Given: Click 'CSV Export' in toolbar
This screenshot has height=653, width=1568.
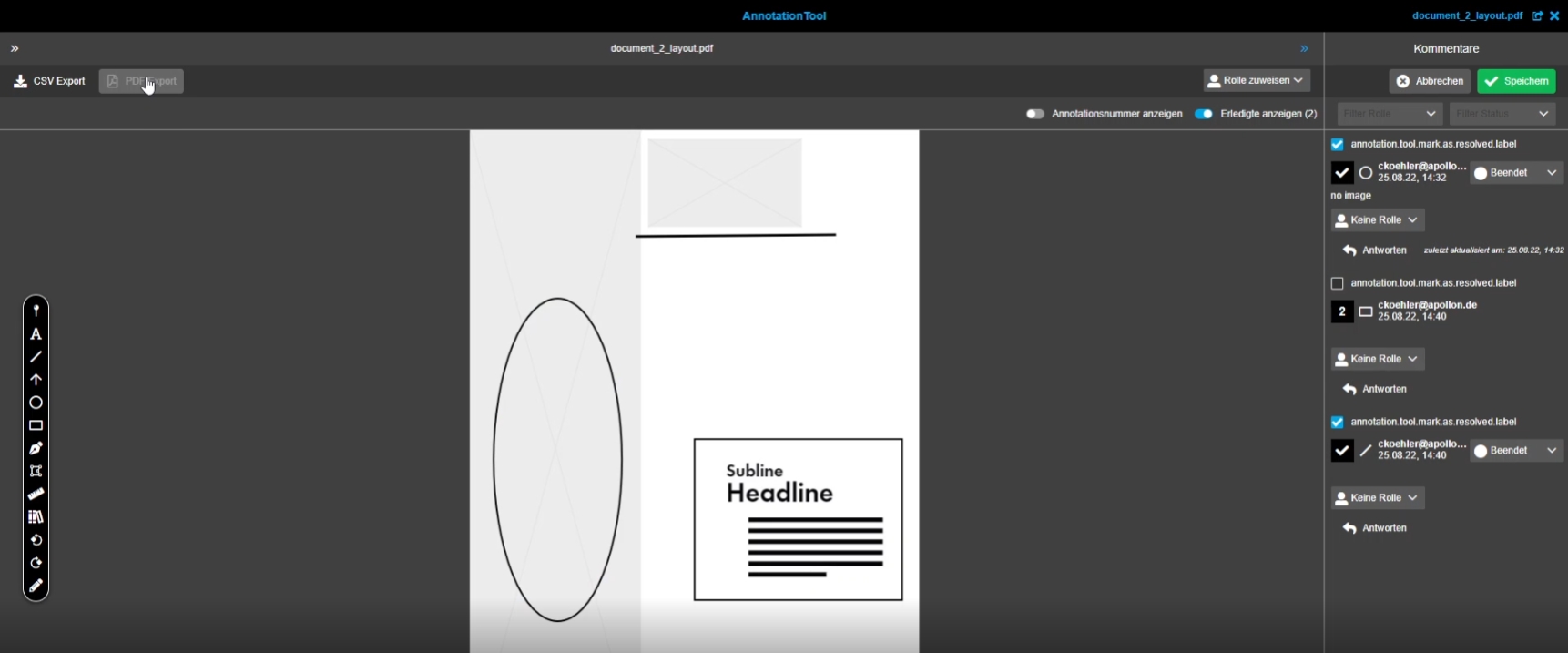Looking at the screenshot, I should [50, 81].
